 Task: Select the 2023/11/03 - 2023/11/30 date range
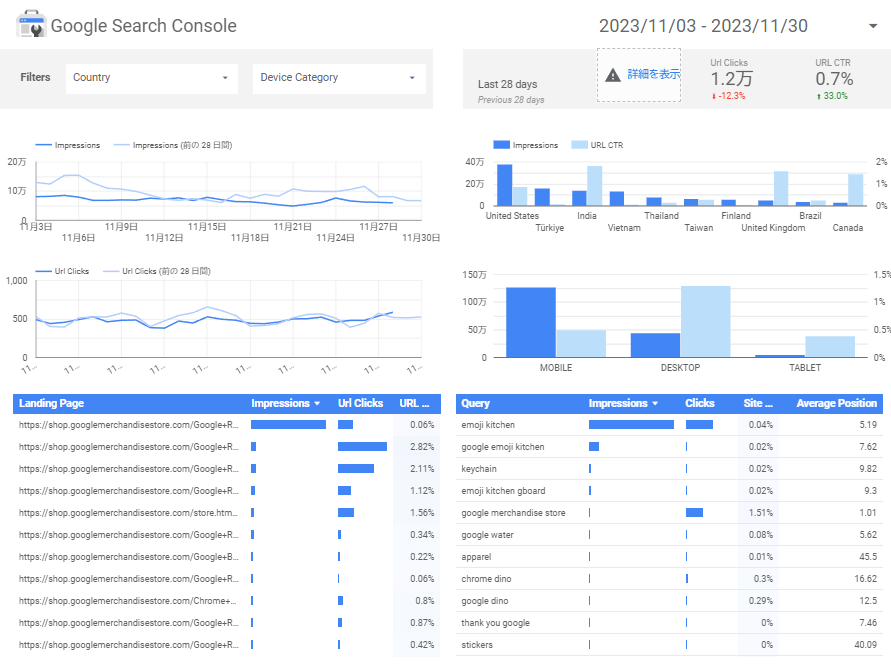coord(703,26)
